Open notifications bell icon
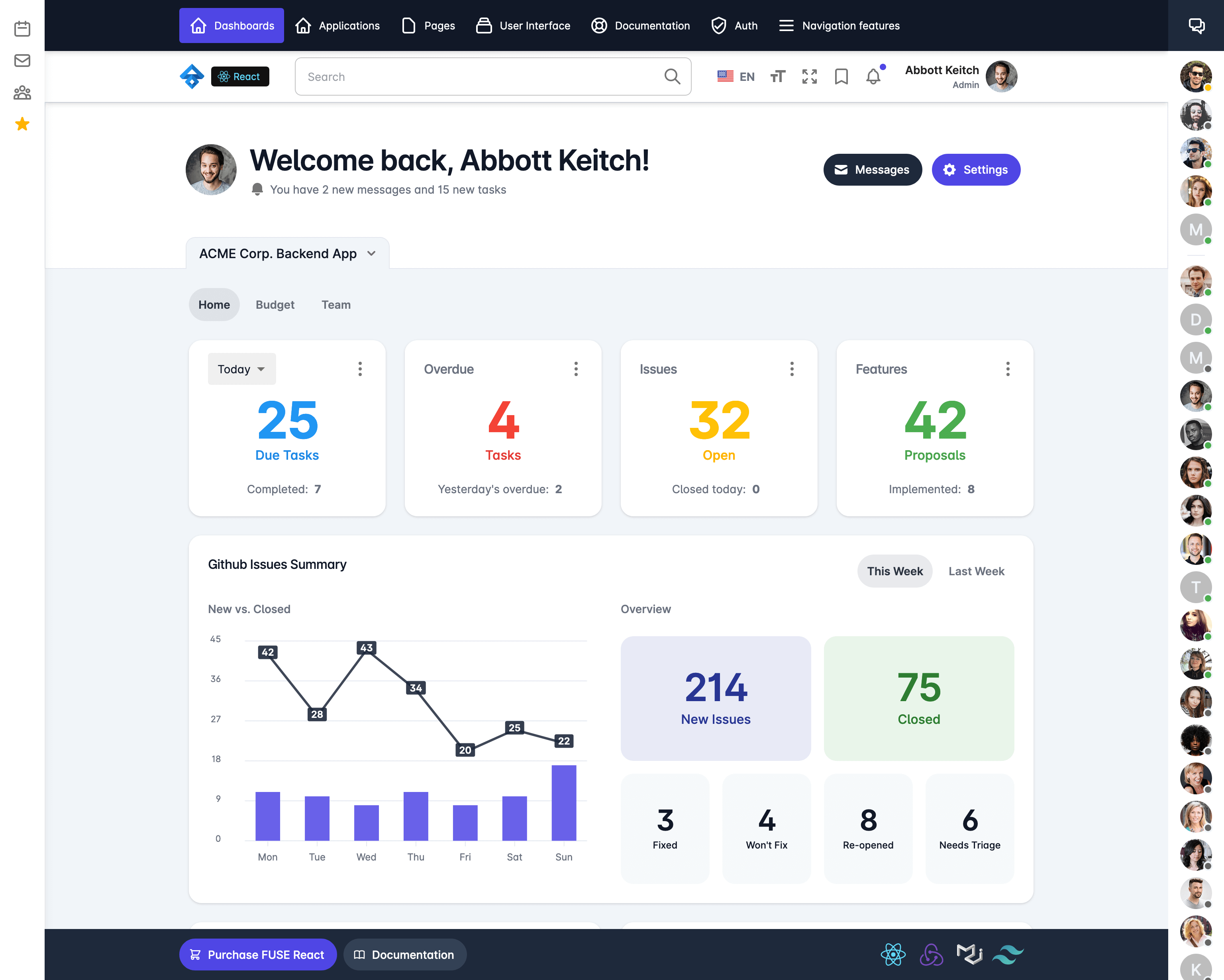Screen dimensions: 1224x980 pyautogui.click(x=873, y=76)
